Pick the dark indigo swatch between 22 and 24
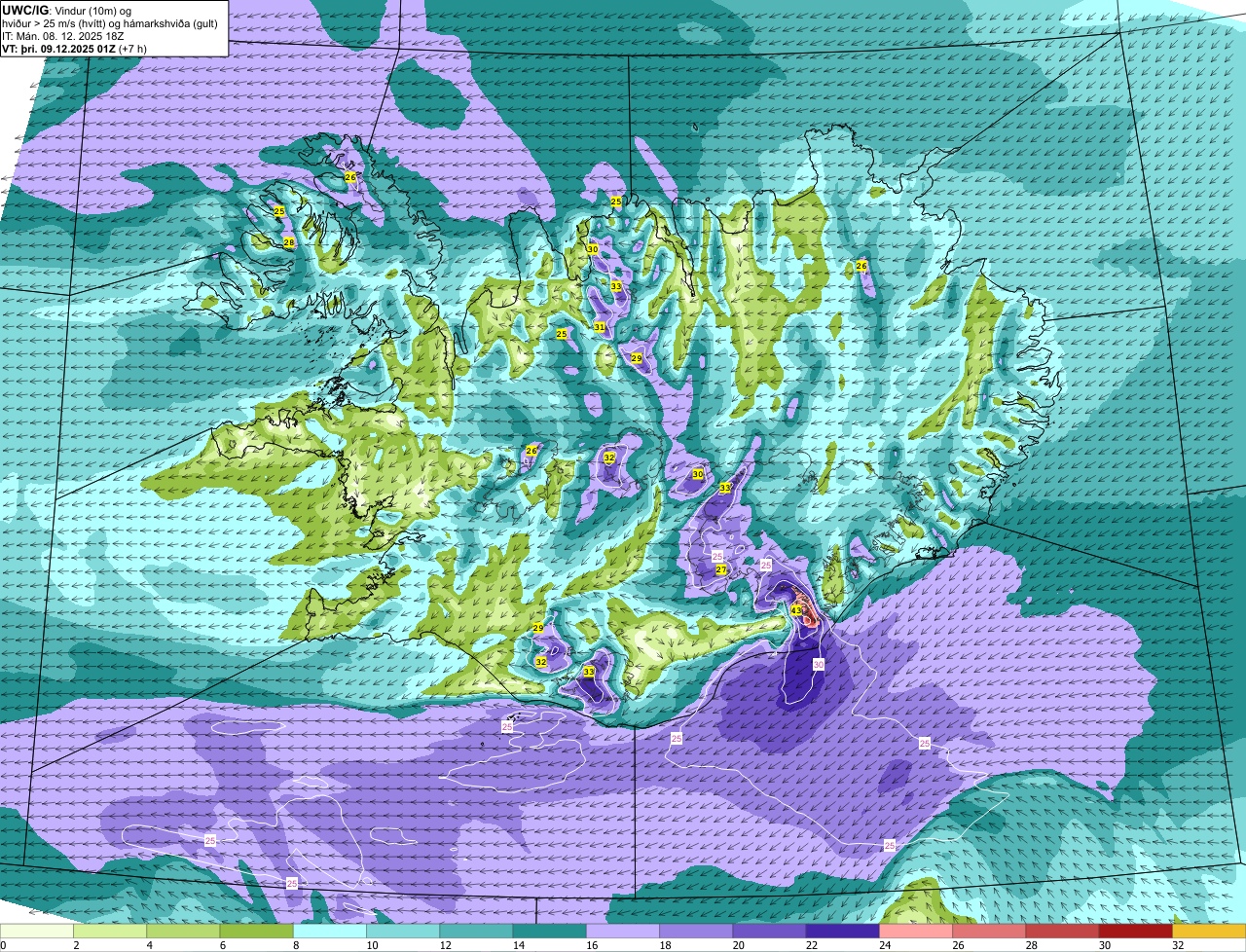This screenshot has height=952, width=1246. point(843,931)
